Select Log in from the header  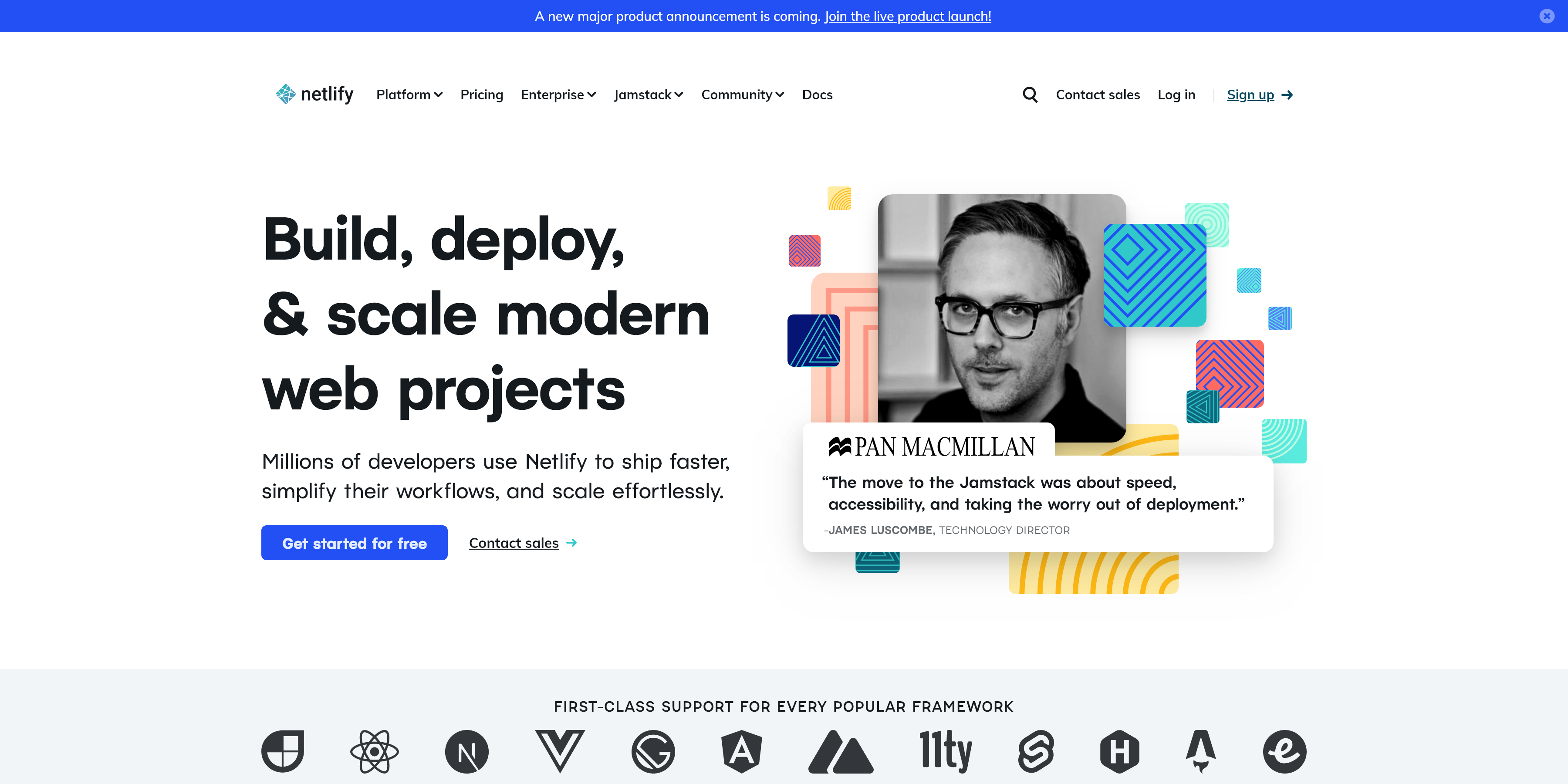pyautogui.click(x=1176, y=95)
